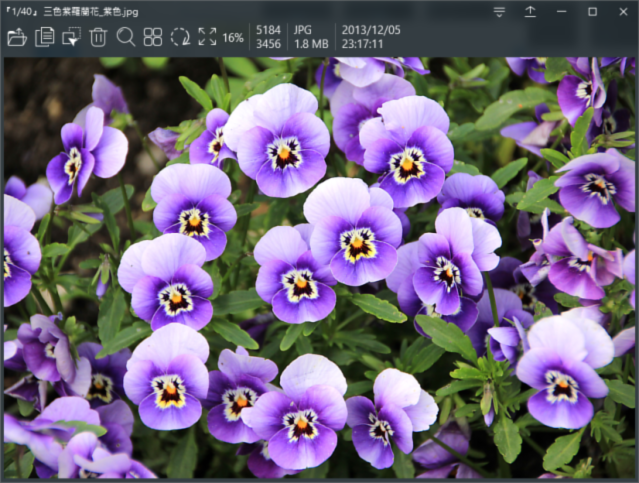Click the 1/40 image counter
The width and height of the screenshot is (639, 483).
(22, 11)
